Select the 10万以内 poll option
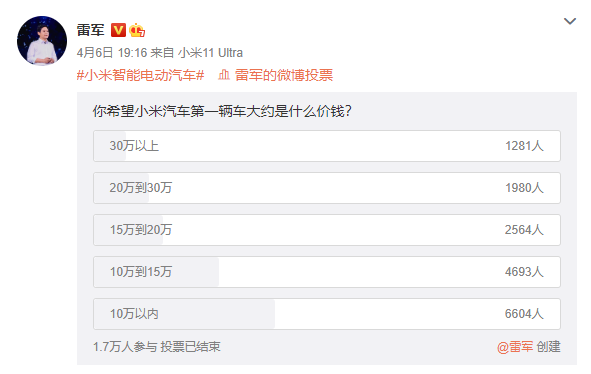 click(x=327, y=314)
